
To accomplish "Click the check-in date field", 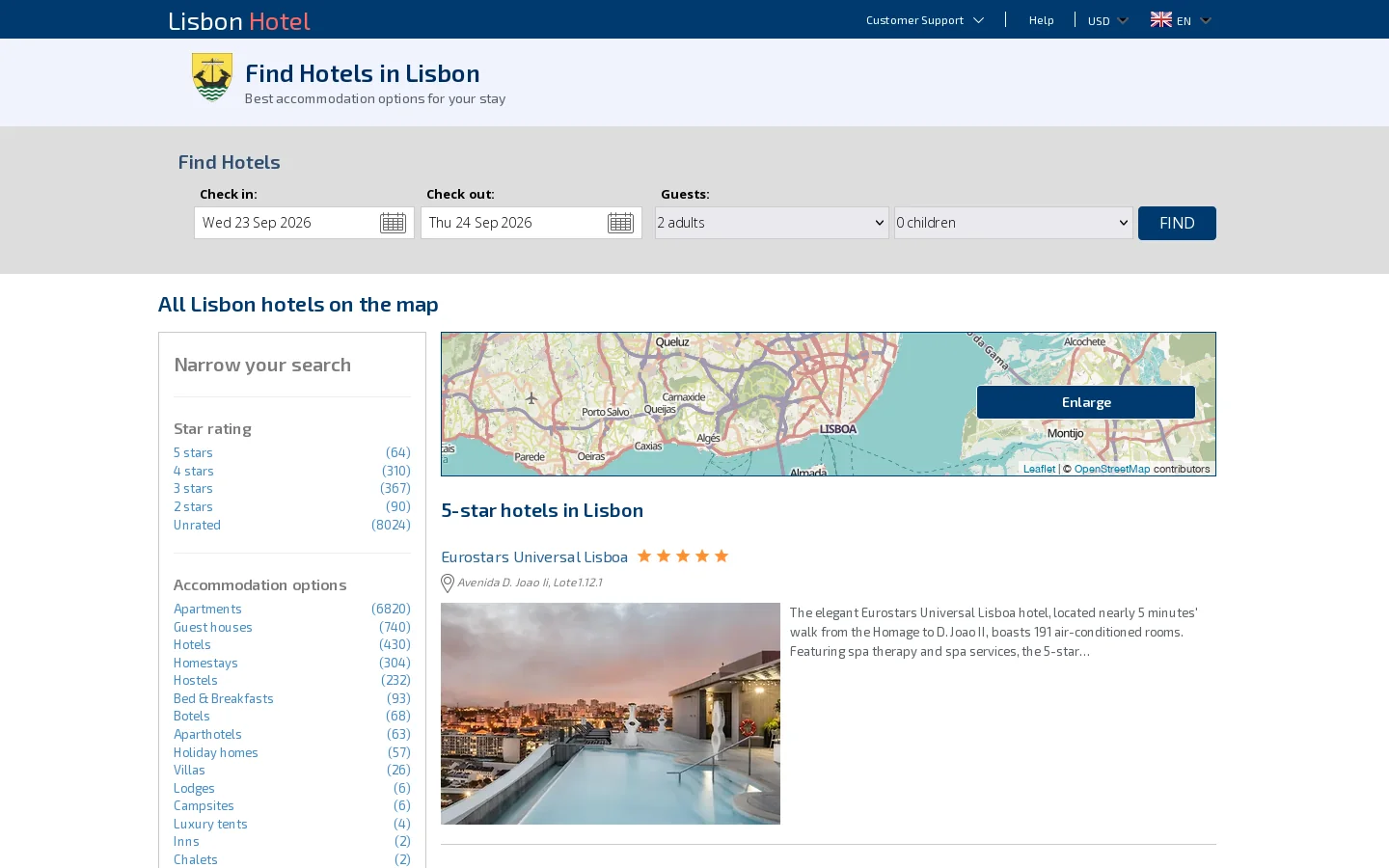I will pos(304,223).
